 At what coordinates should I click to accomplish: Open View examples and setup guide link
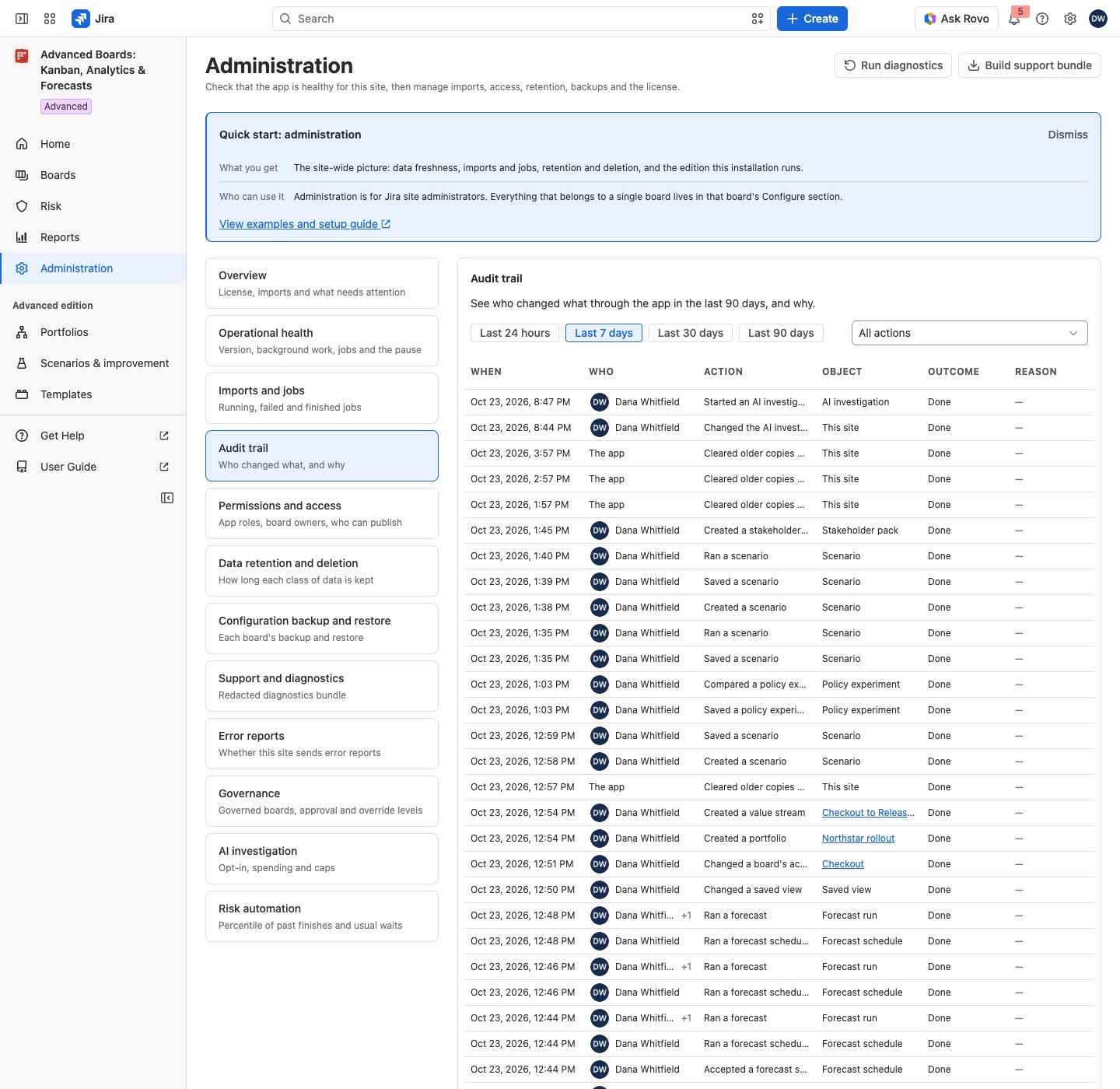305,224
